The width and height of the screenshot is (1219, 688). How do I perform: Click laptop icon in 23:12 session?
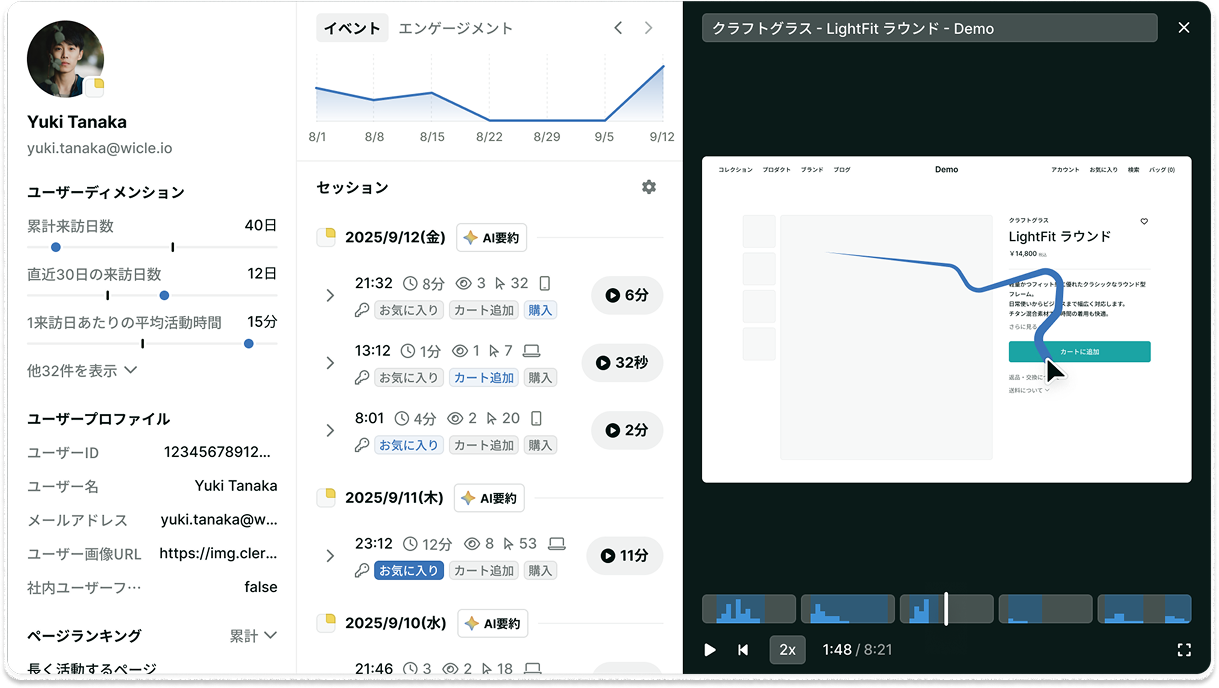coord(557,544)
